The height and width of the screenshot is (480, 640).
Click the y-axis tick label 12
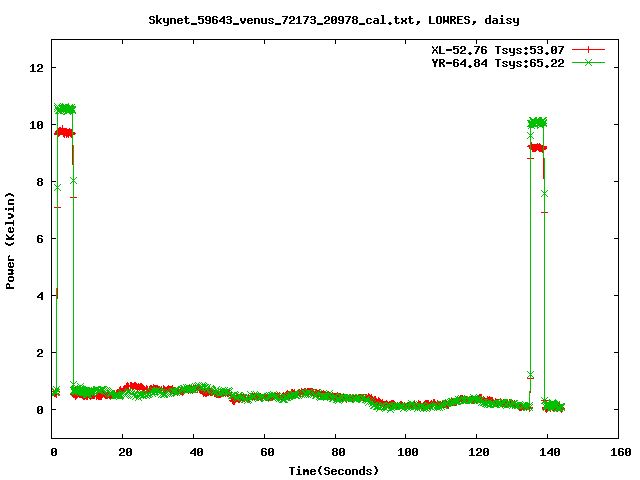[36, 68]
